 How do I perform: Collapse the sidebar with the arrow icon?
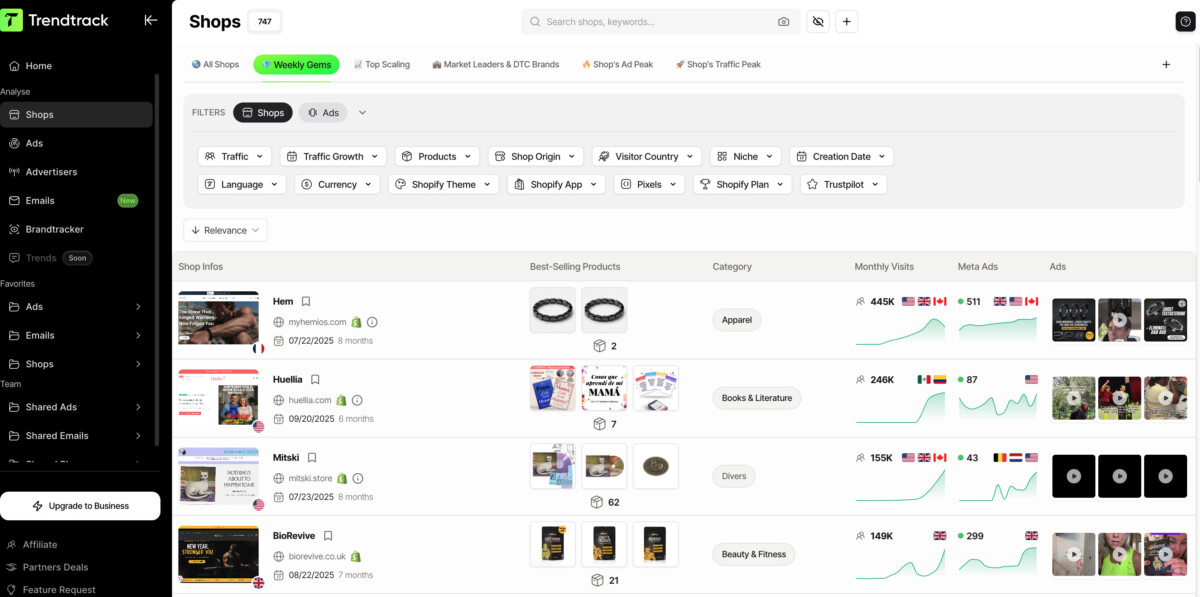click(x=151, y=20)
